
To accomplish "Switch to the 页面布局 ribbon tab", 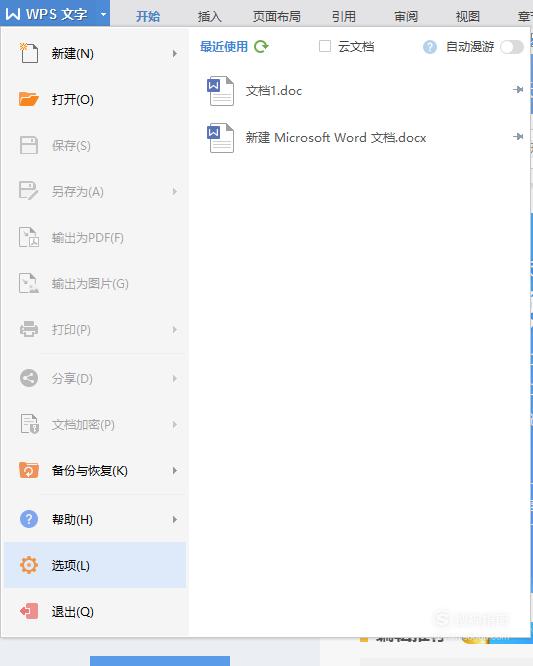I will click(x=276, y=17).
